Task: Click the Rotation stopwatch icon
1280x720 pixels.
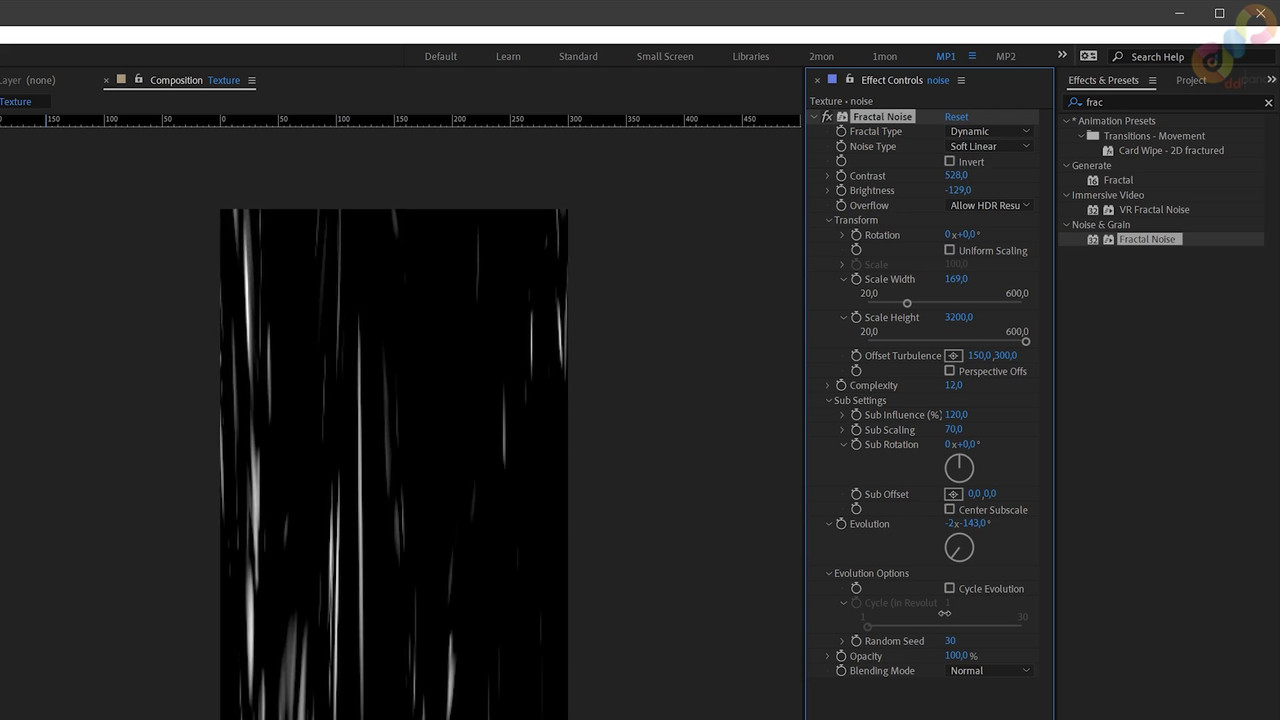Action: point(856,235)
